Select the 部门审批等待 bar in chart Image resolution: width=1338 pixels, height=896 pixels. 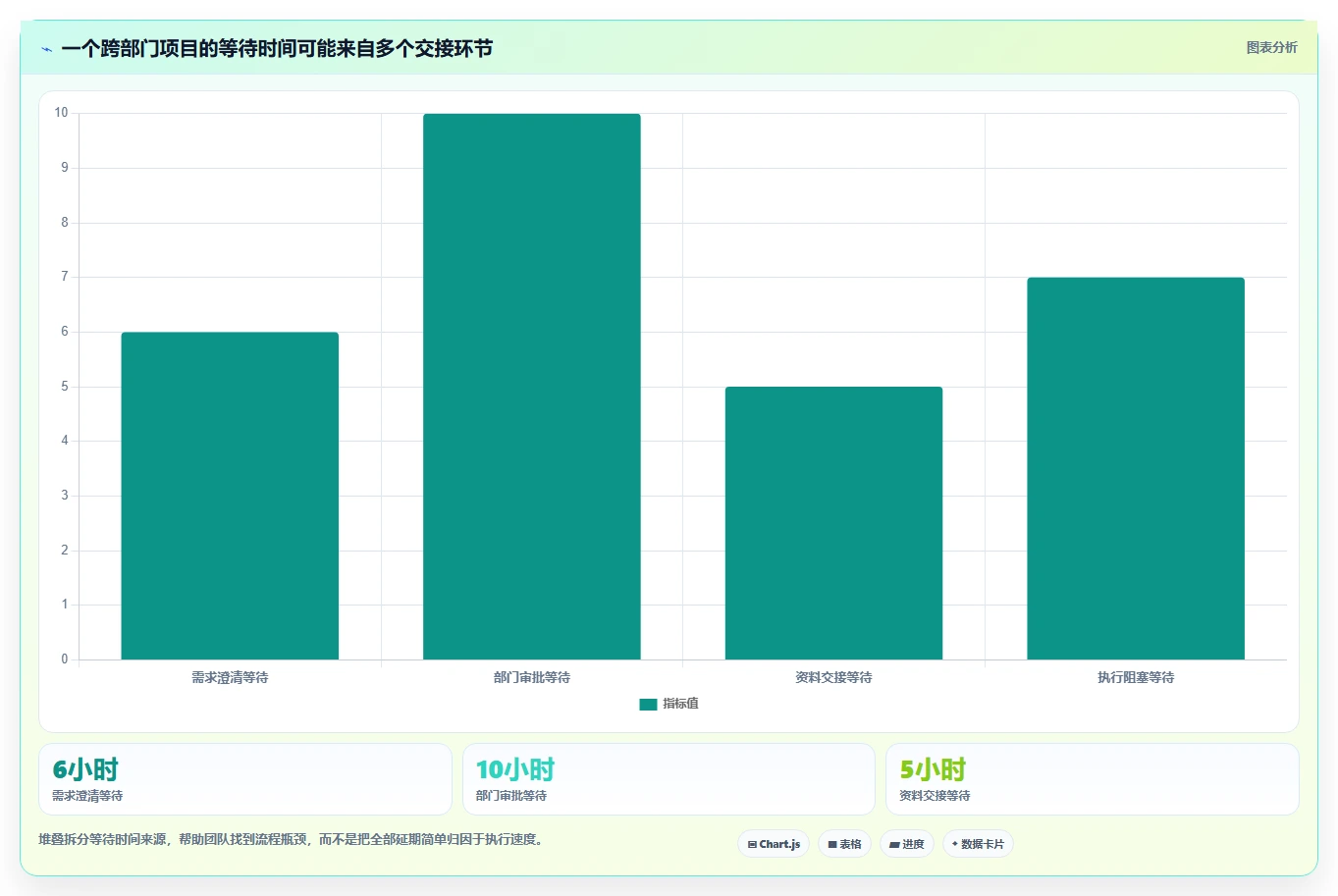point(532,387)
